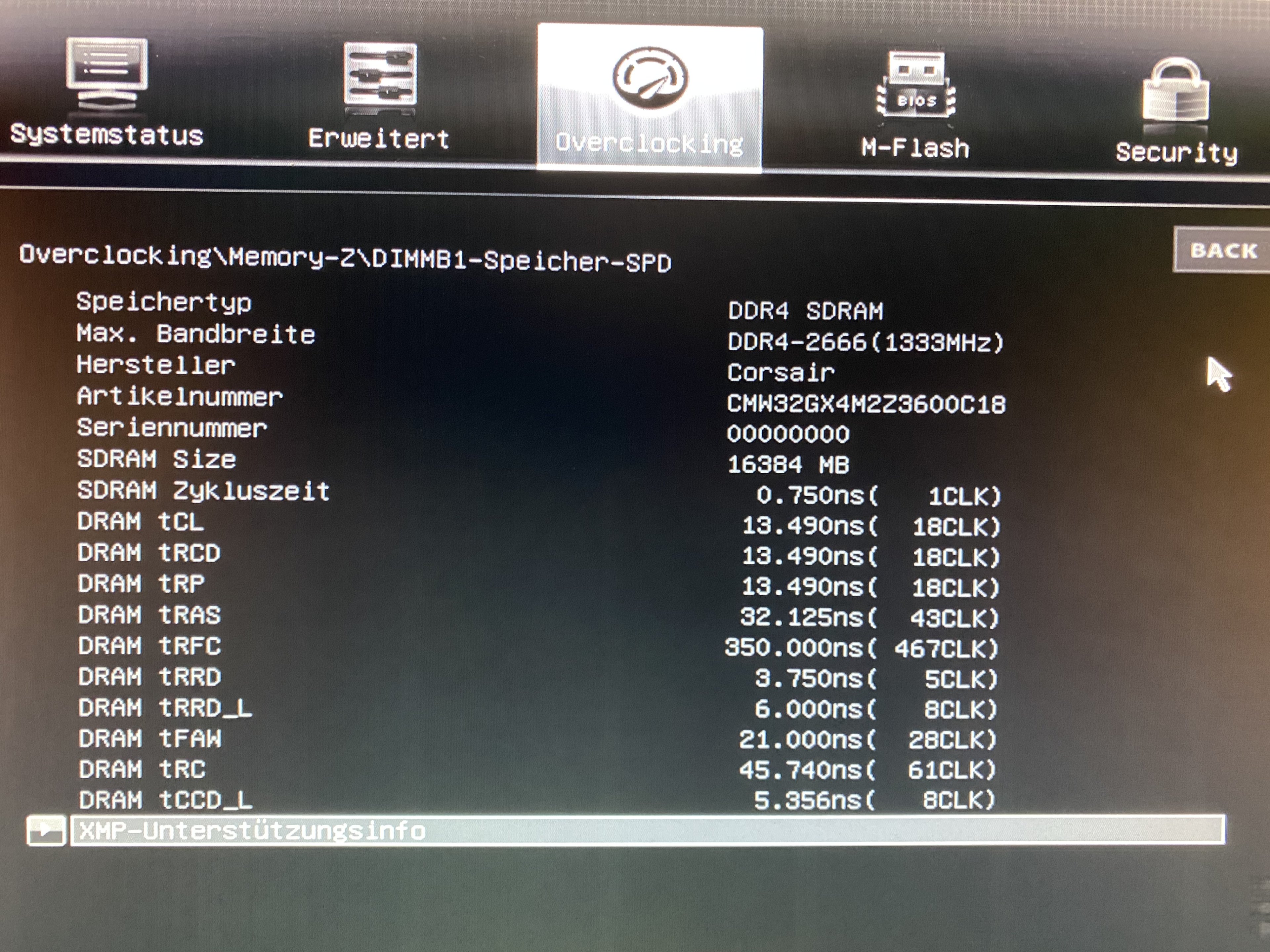Click the Overclocking tab label text
This screenshot has width=1270, height=952.
pyautogui.click(x=649, y=143)
